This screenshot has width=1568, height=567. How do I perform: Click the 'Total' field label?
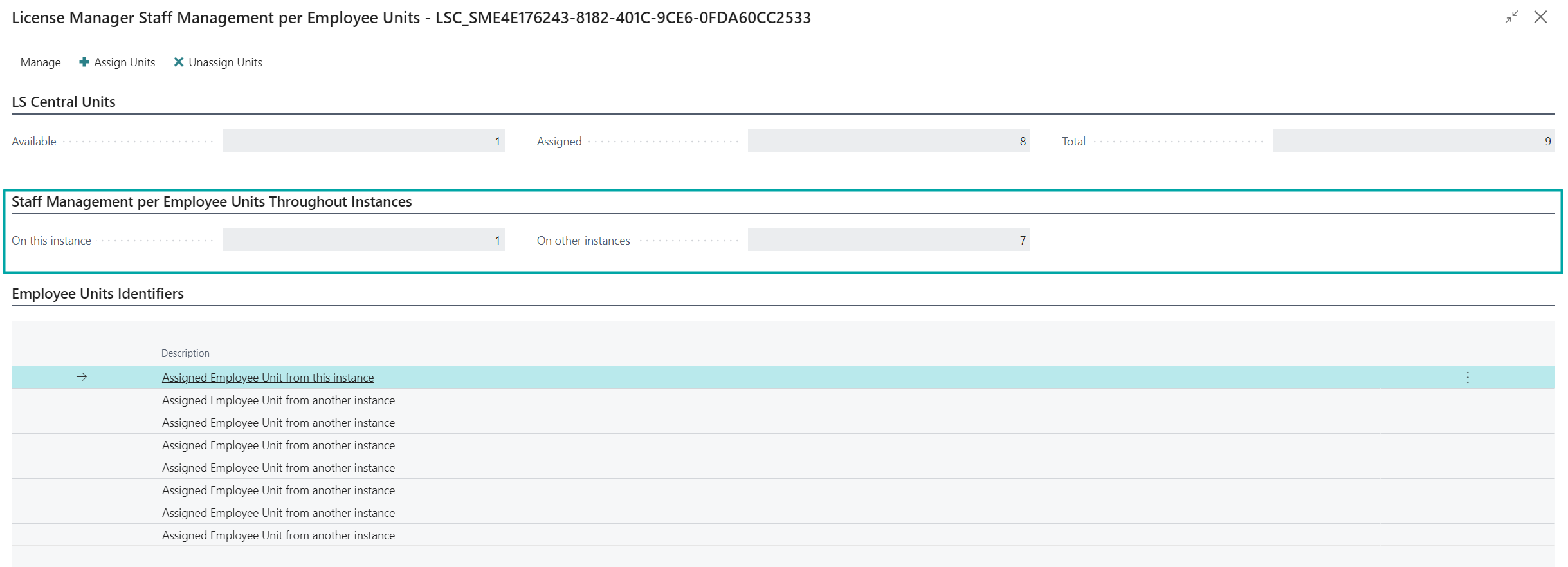coord(1073,142)
